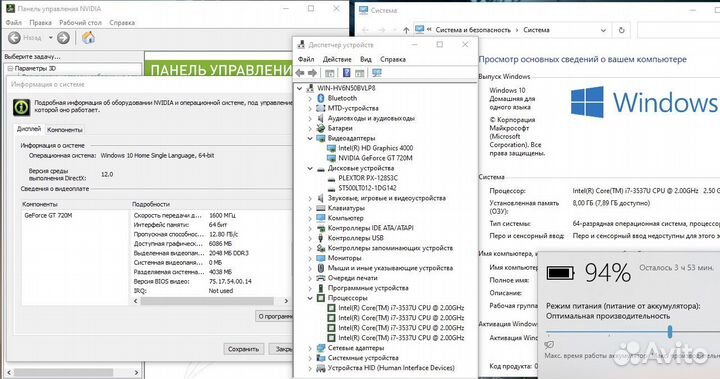Select GeForce GT 720M in components list

(x=48, y=215)
